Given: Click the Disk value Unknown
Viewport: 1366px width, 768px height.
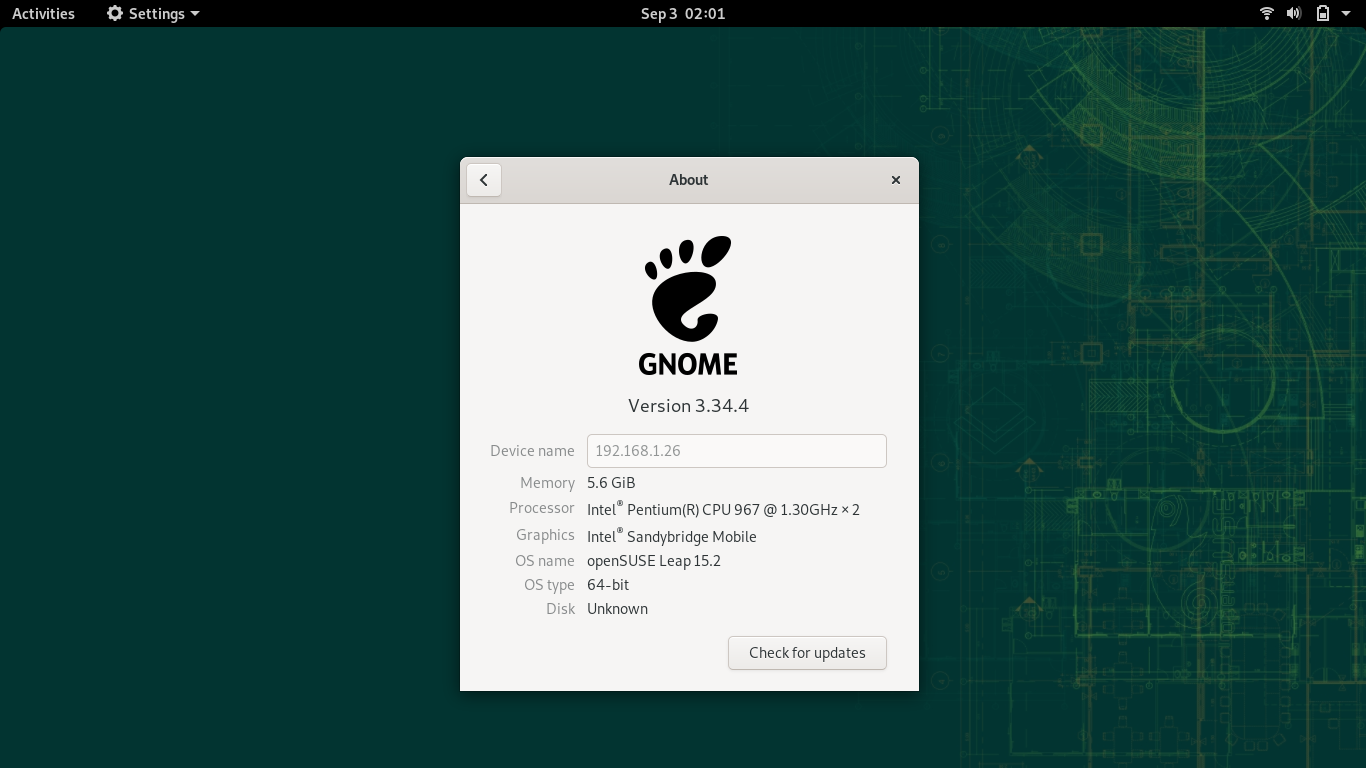Looking at the screenshot, I should [x=617, y=609].
